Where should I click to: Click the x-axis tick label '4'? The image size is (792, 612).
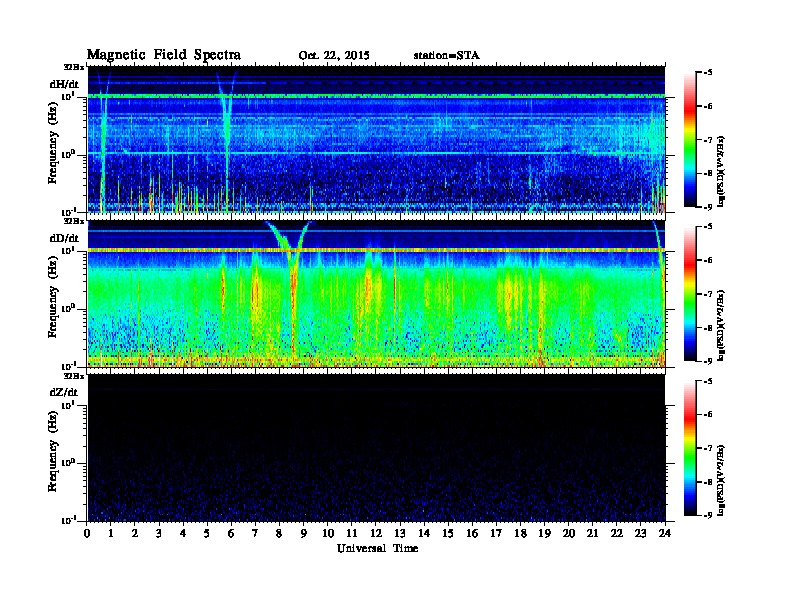(183, 533)
